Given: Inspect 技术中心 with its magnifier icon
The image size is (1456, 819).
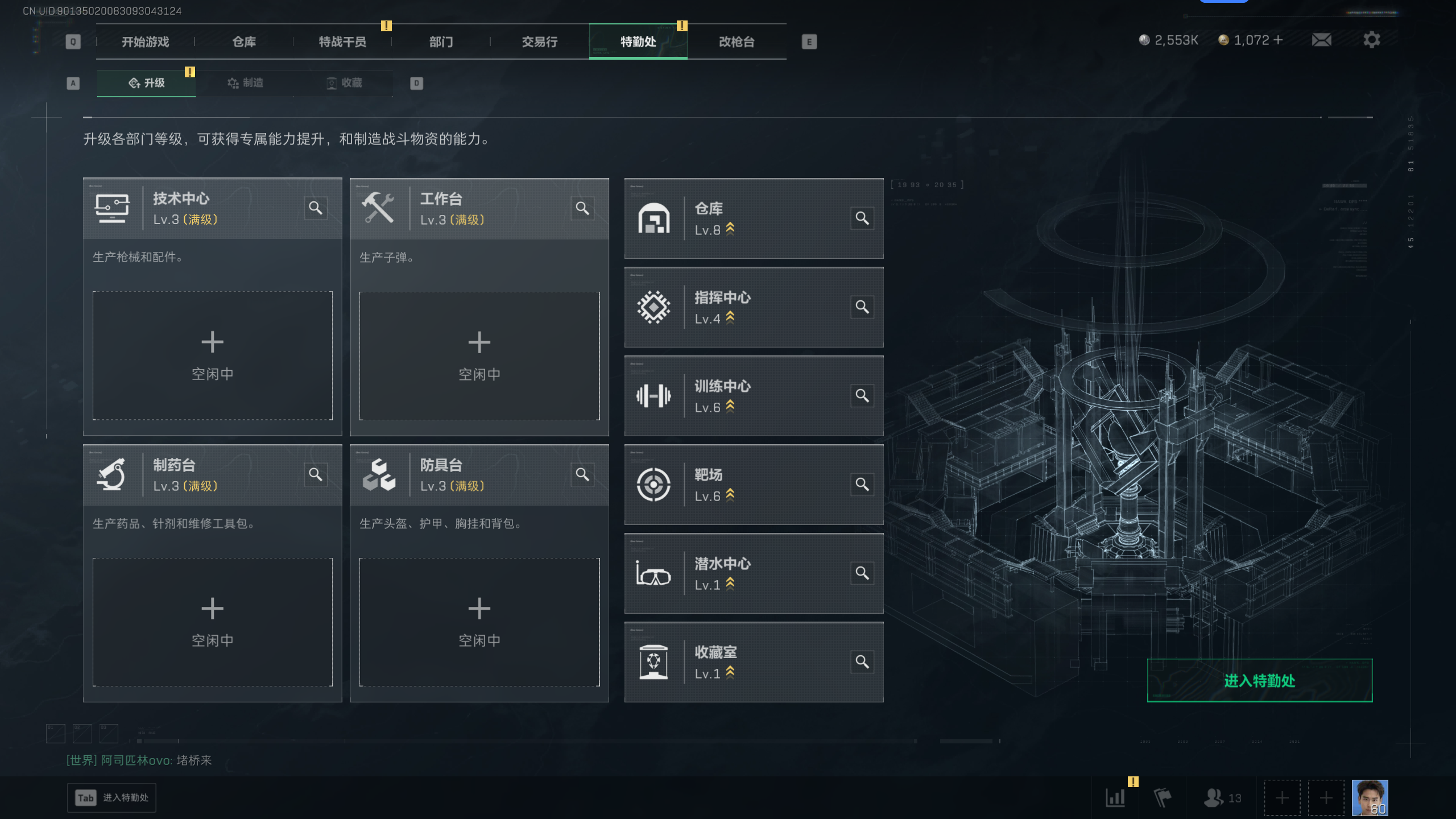Looking at the screenshot, I should tap(316, 208).
